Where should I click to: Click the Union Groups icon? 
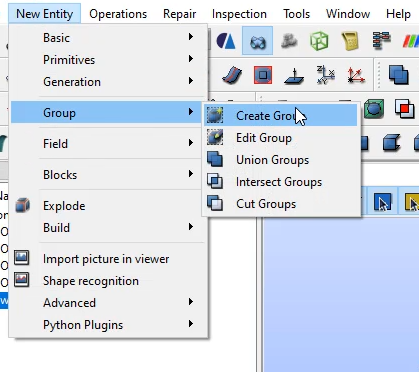pos(215,159)
